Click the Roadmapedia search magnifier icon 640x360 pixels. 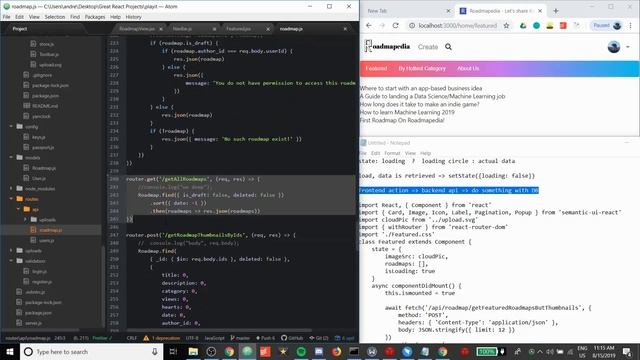[x=448, y=47]
